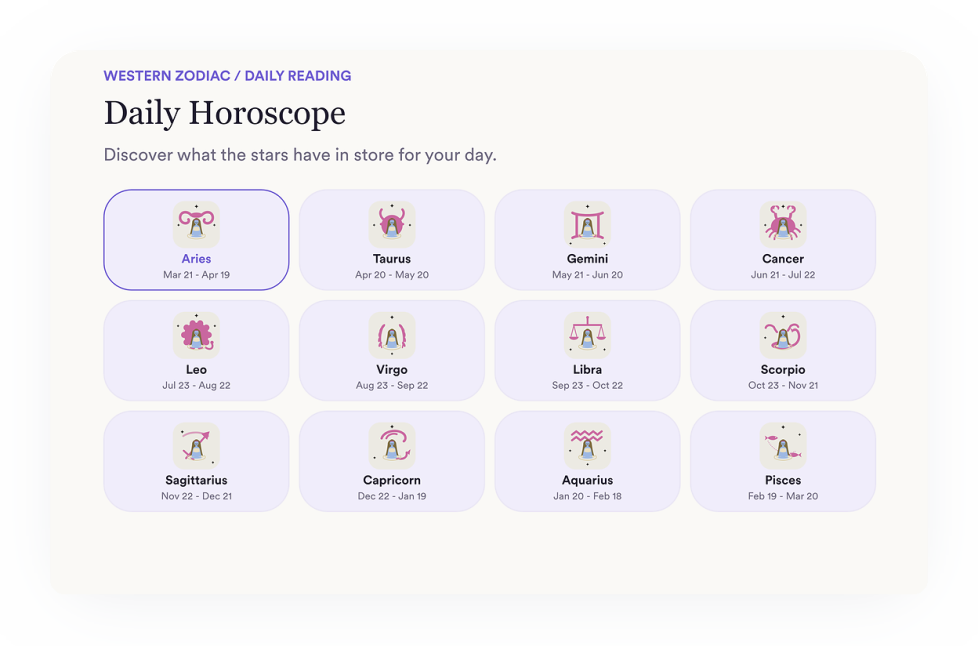Click the 'May 21 - Jun 20' date range
The image size is (978, 646).
588,275
